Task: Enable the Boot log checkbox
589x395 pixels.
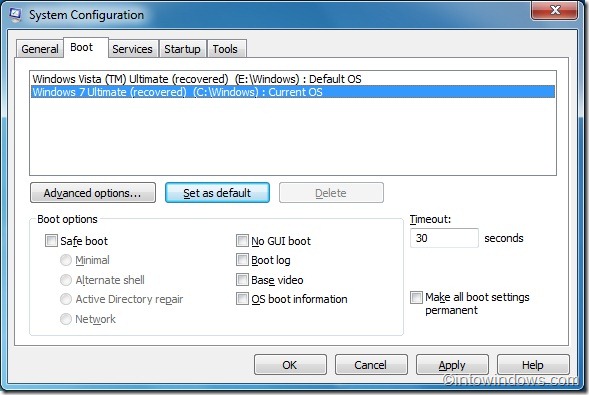Action: pos(242,259)
